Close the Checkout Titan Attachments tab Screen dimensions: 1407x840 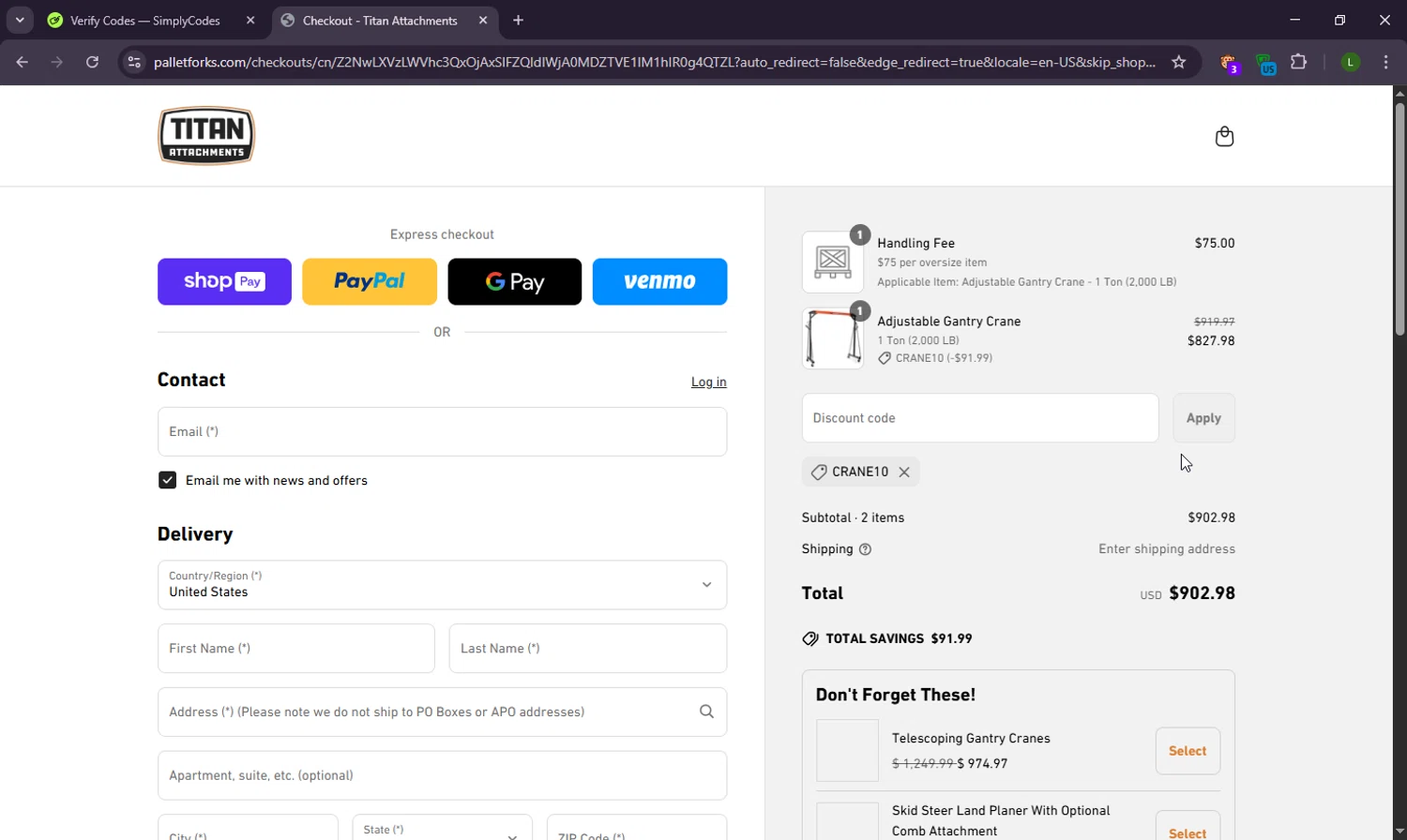pos(483,20)
